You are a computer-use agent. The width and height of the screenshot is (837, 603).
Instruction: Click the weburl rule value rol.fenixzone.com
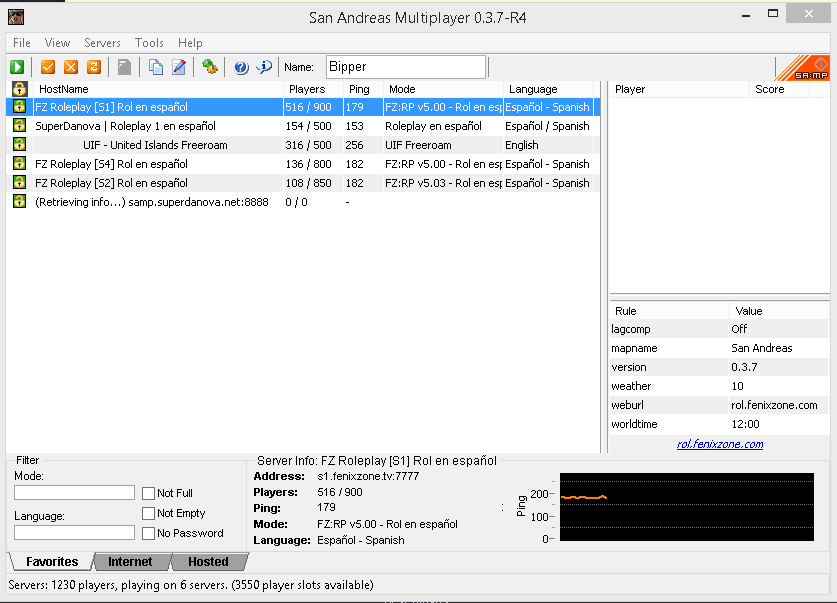coord(774,405)
